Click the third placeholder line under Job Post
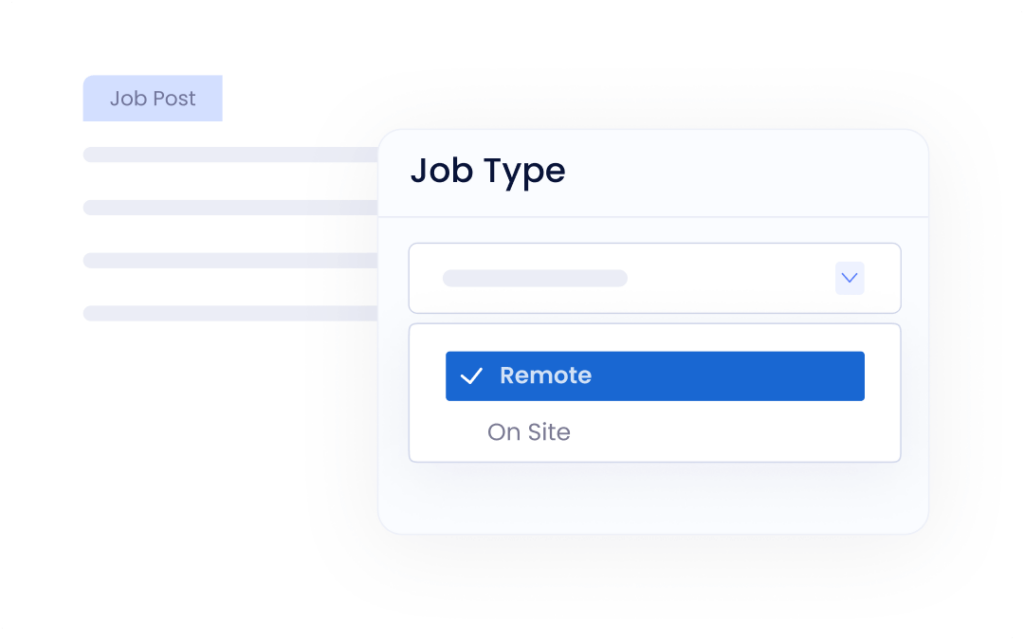 pos(230,261)
